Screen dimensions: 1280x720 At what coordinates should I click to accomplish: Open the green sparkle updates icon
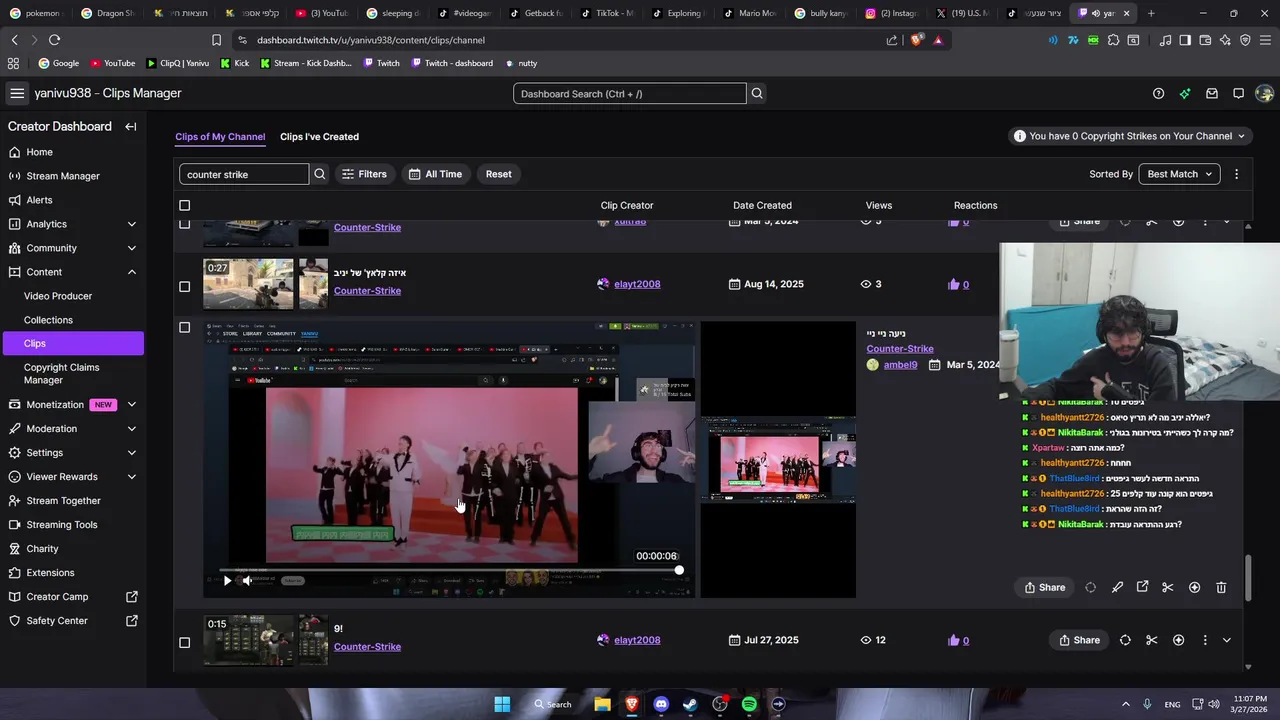click(x=1185, y=93)
